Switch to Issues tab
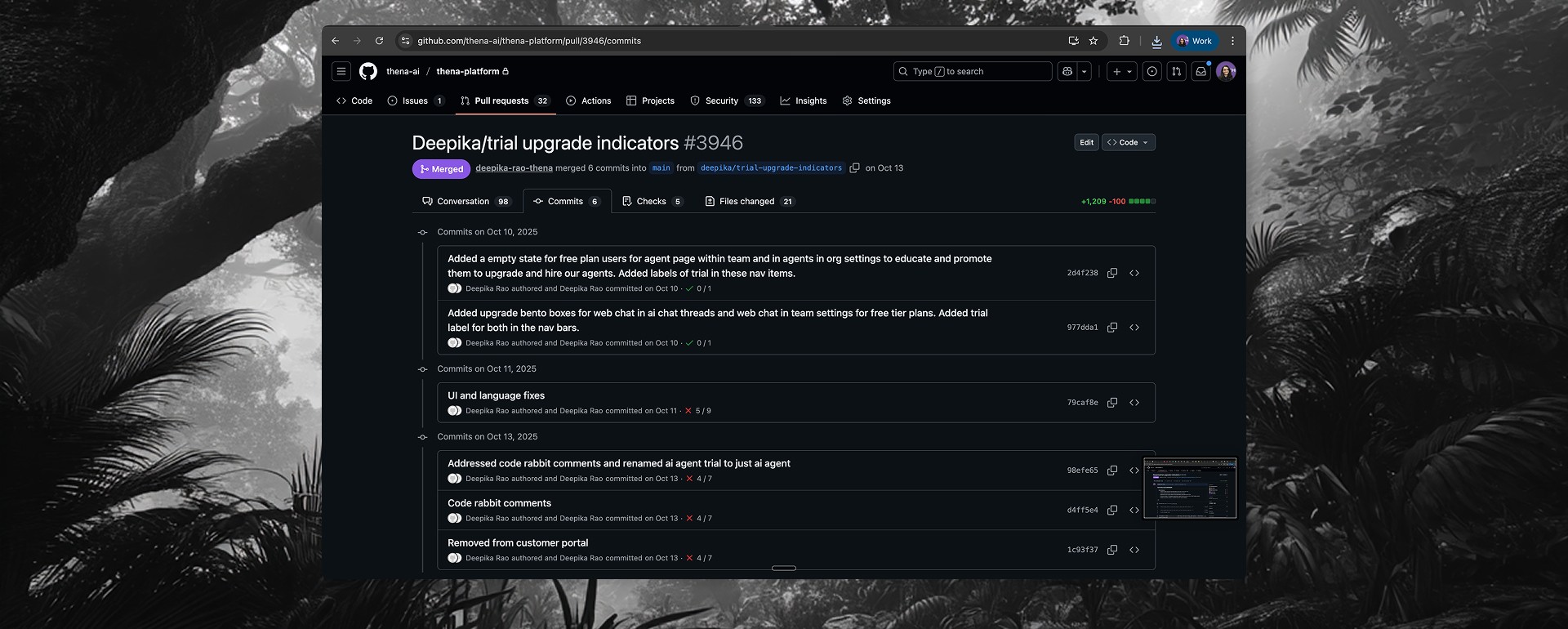This screenshot has height=629, width=1568. point(416,101)
